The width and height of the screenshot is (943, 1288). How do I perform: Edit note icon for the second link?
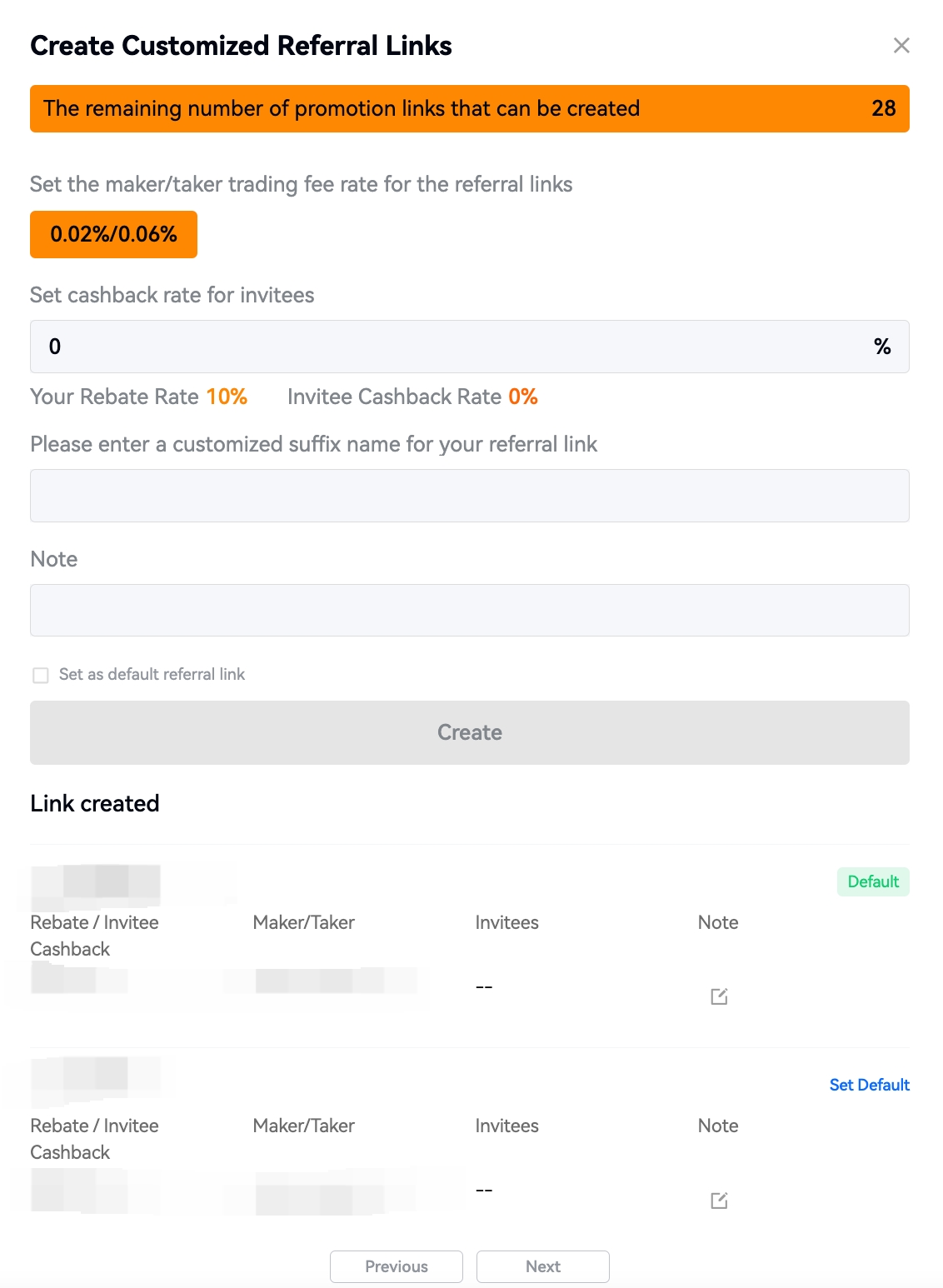click(x=719, y=1201)
